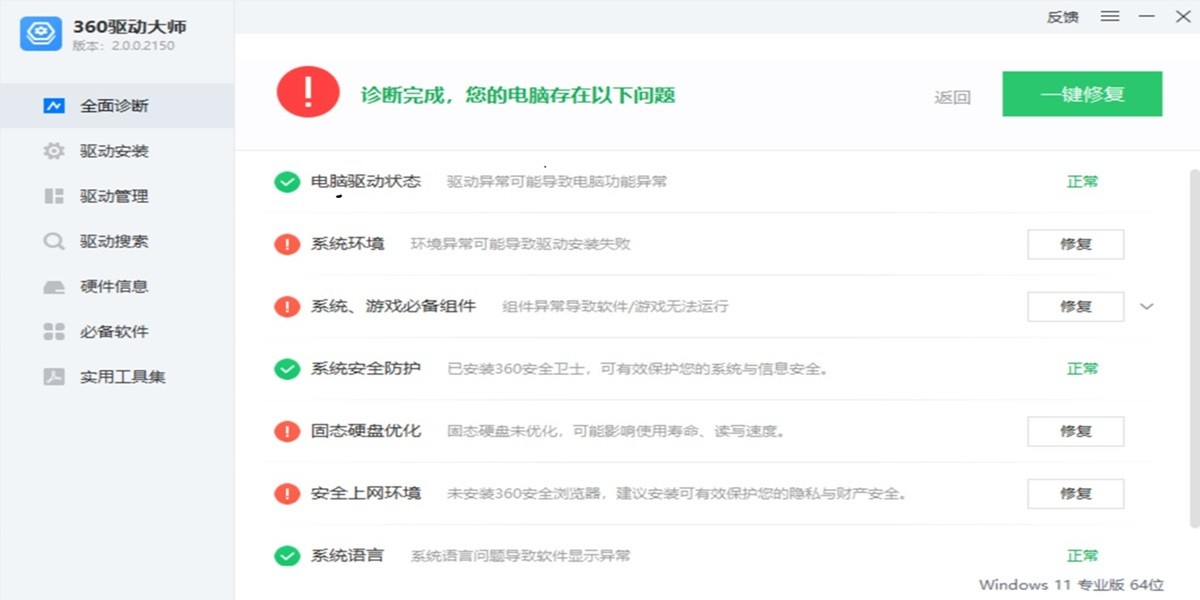Image resolution: width=1200 pixels, height=600 pixels.
Task: Click the green check beside 系统语言
Action: [286, 555]
